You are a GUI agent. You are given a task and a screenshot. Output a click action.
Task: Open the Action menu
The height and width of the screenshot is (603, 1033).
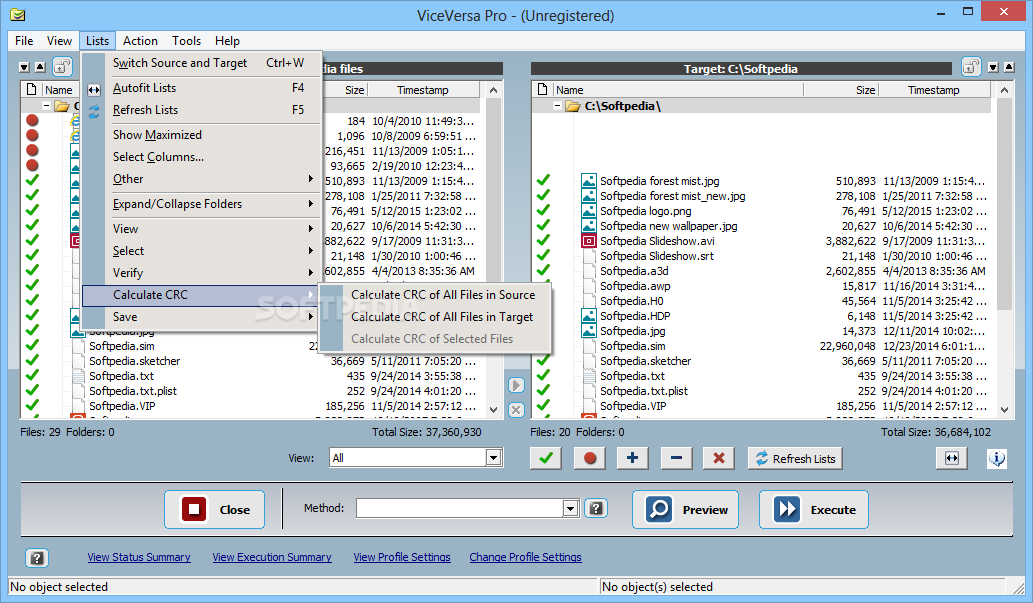click(140, 41)
